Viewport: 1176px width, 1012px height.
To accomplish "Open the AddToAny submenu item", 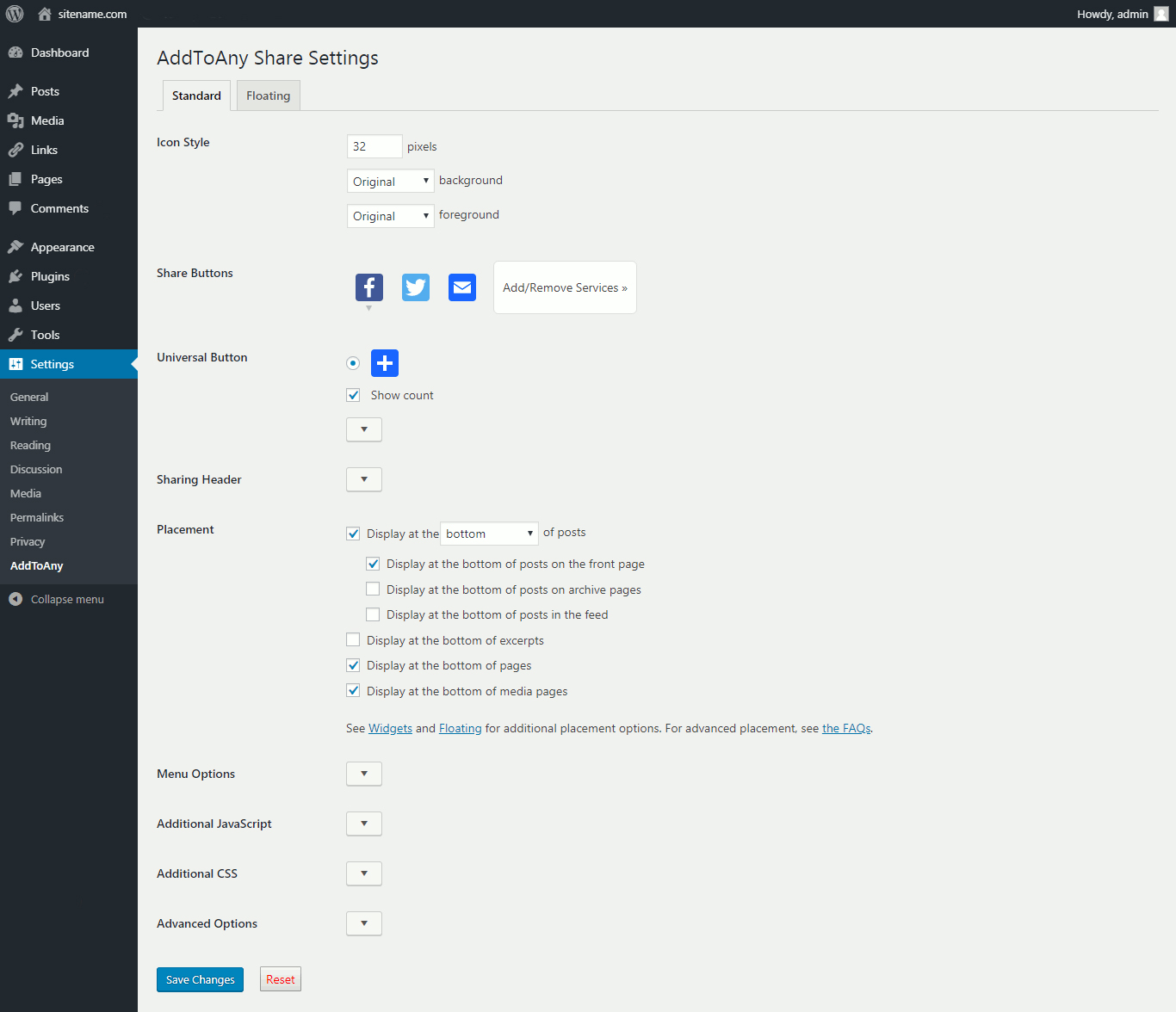I will point(37,565).
